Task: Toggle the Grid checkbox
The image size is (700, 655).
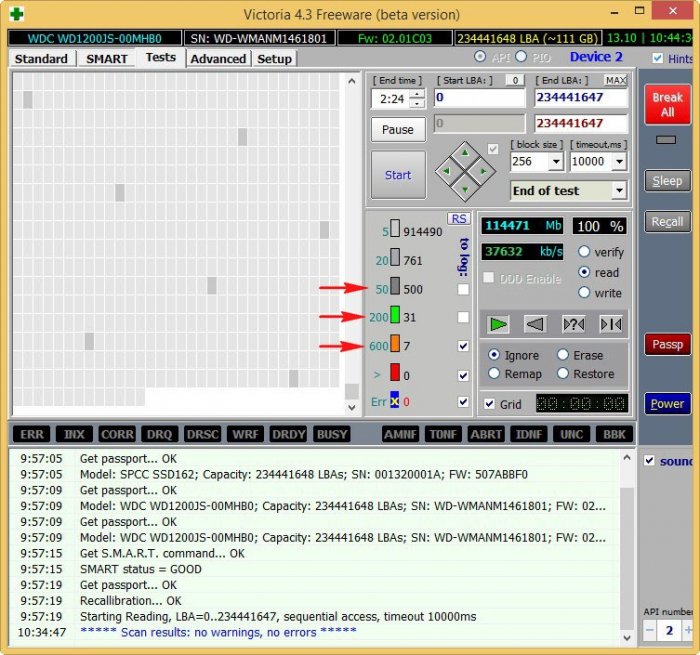Action: point(490,404)
